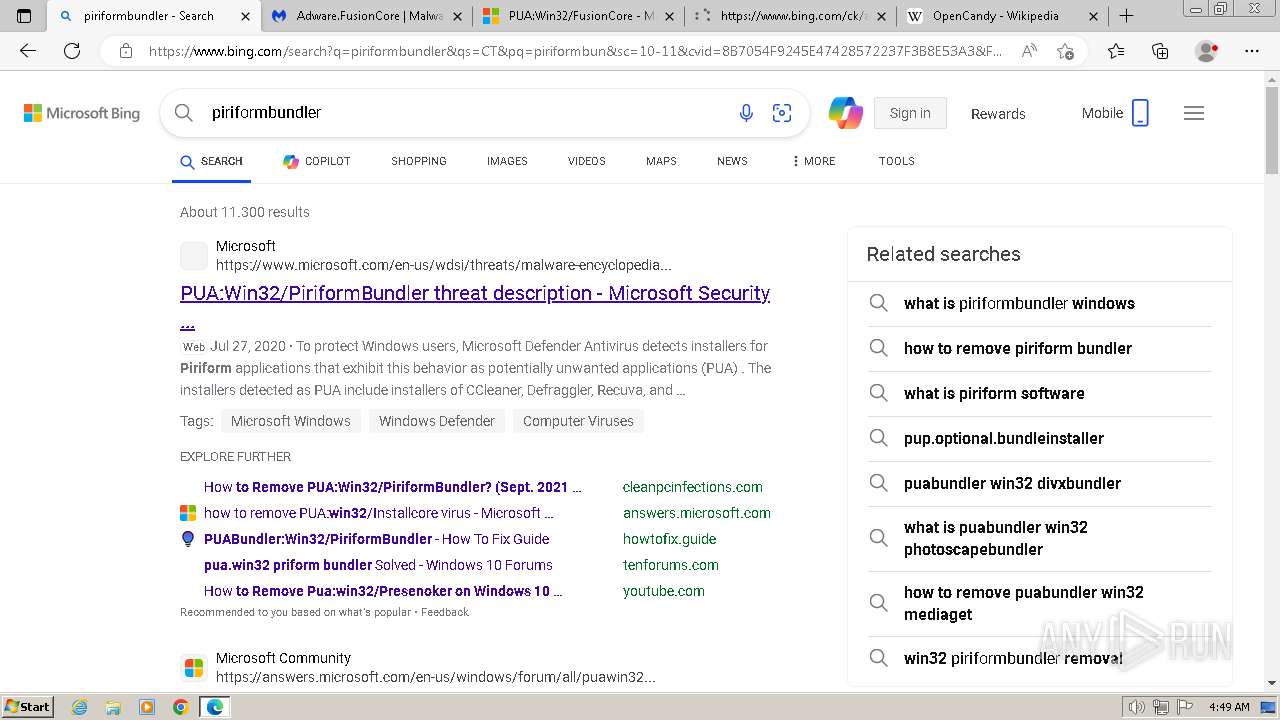The height and width of the screenshot is (720, 1280).
Task: Click Feedback link under recommendations
Action: point(444,612)
